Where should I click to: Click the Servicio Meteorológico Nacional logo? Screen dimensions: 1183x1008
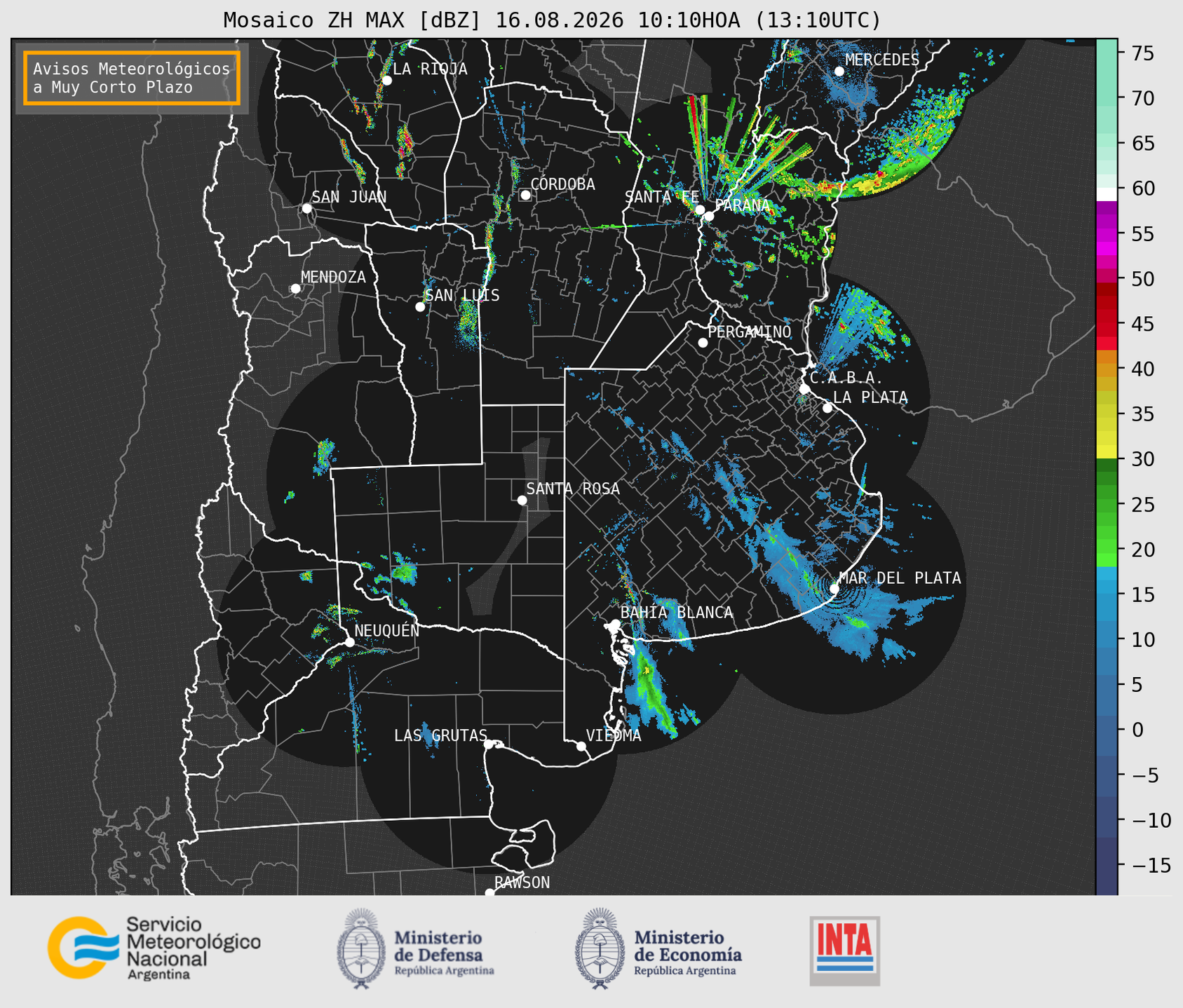(x=154, y=948)
